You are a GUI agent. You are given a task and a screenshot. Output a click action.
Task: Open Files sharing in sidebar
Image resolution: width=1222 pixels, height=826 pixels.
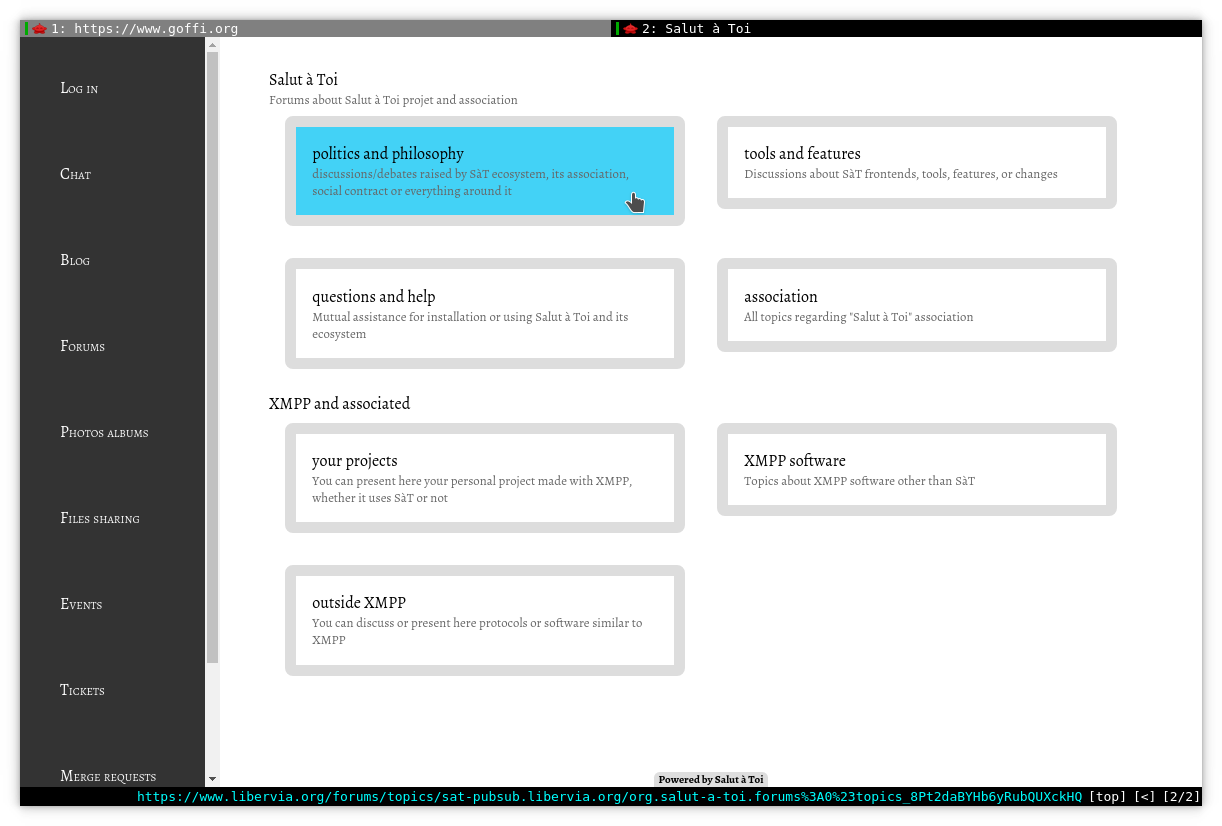pyautogui.click(x=100, y=518)
